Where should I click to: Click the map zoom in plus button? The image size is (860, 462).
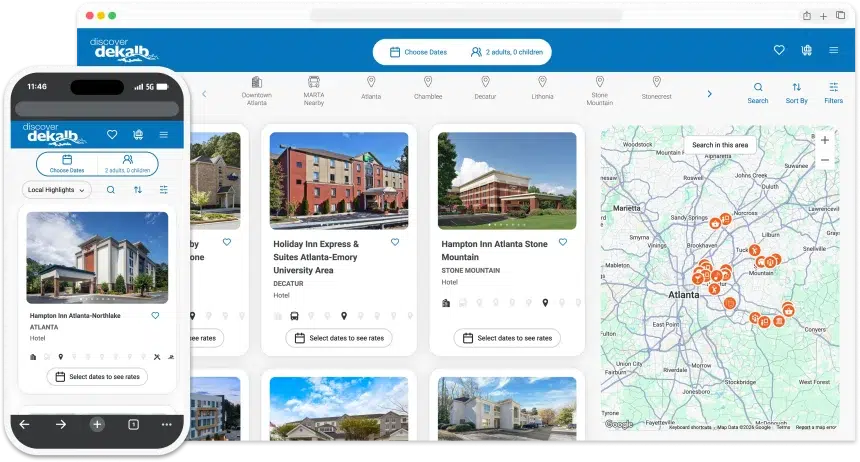click(825, 141)
